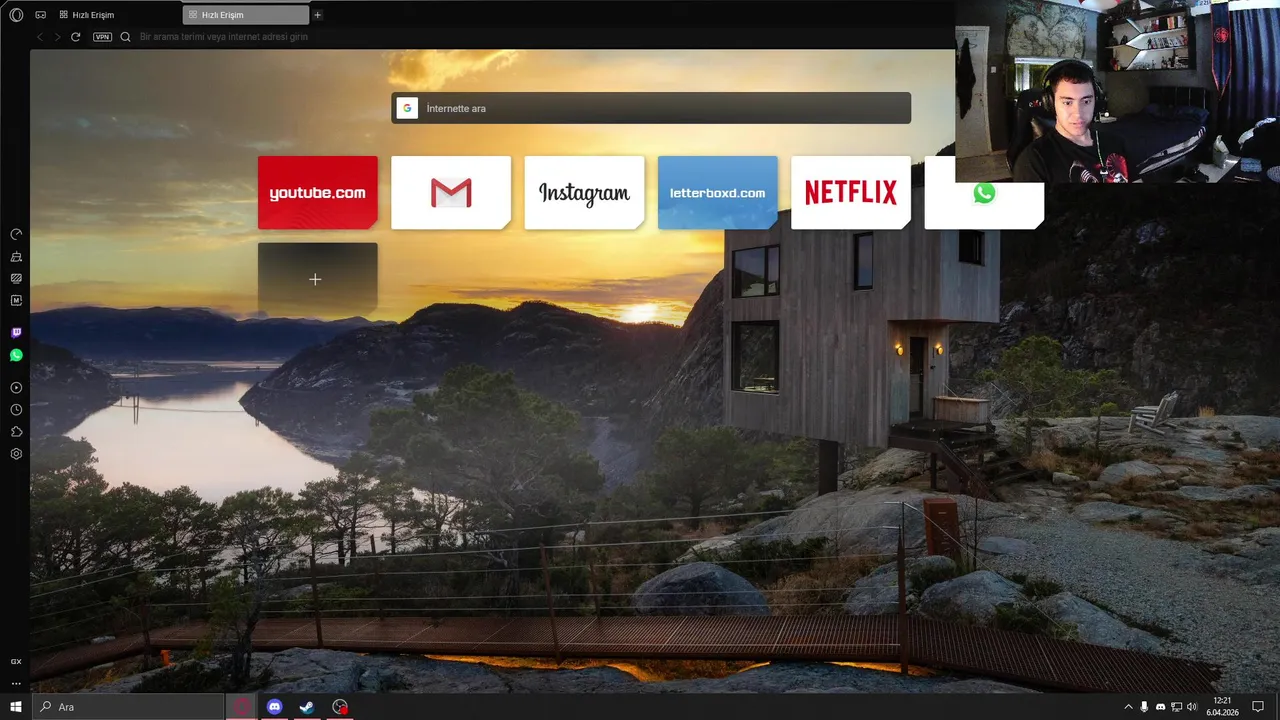Open Discord from the taskbar

[x=274, y=707]
